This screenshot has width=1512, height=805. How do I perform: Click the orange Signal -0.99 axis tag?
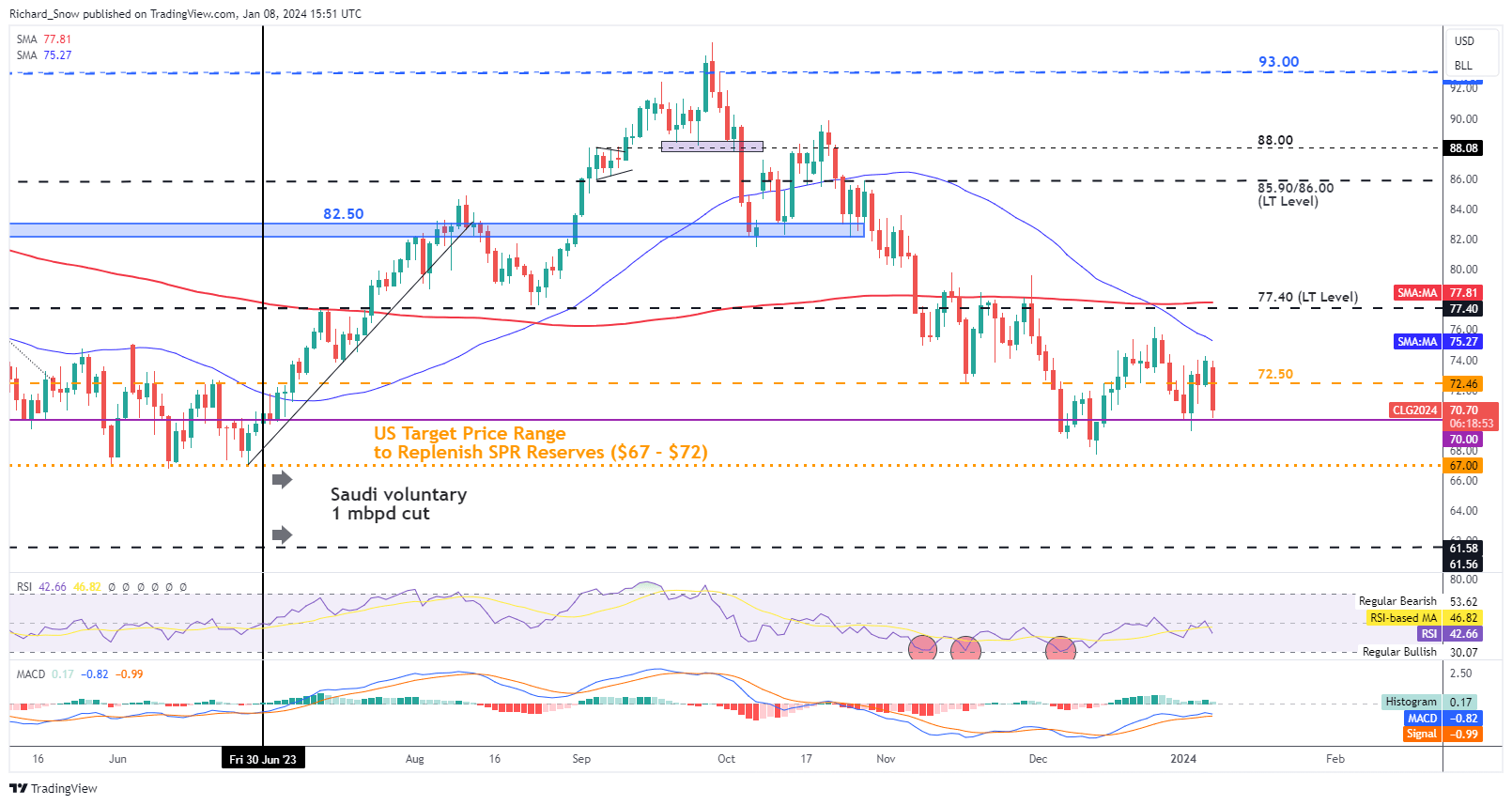pos(1443,734)
